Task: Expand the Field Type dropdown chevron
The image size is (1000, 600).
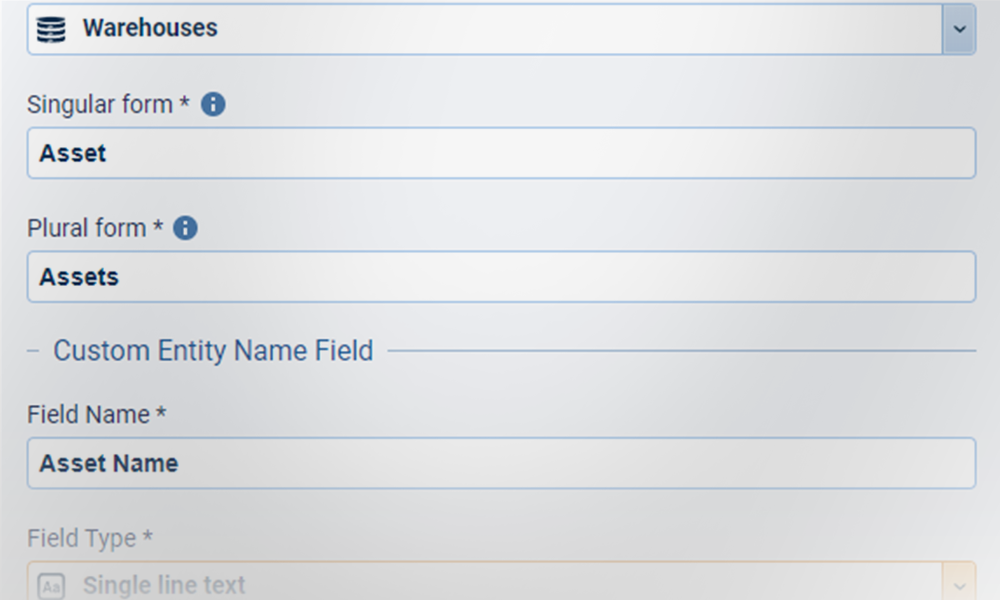Action: (x=959, y=585)
